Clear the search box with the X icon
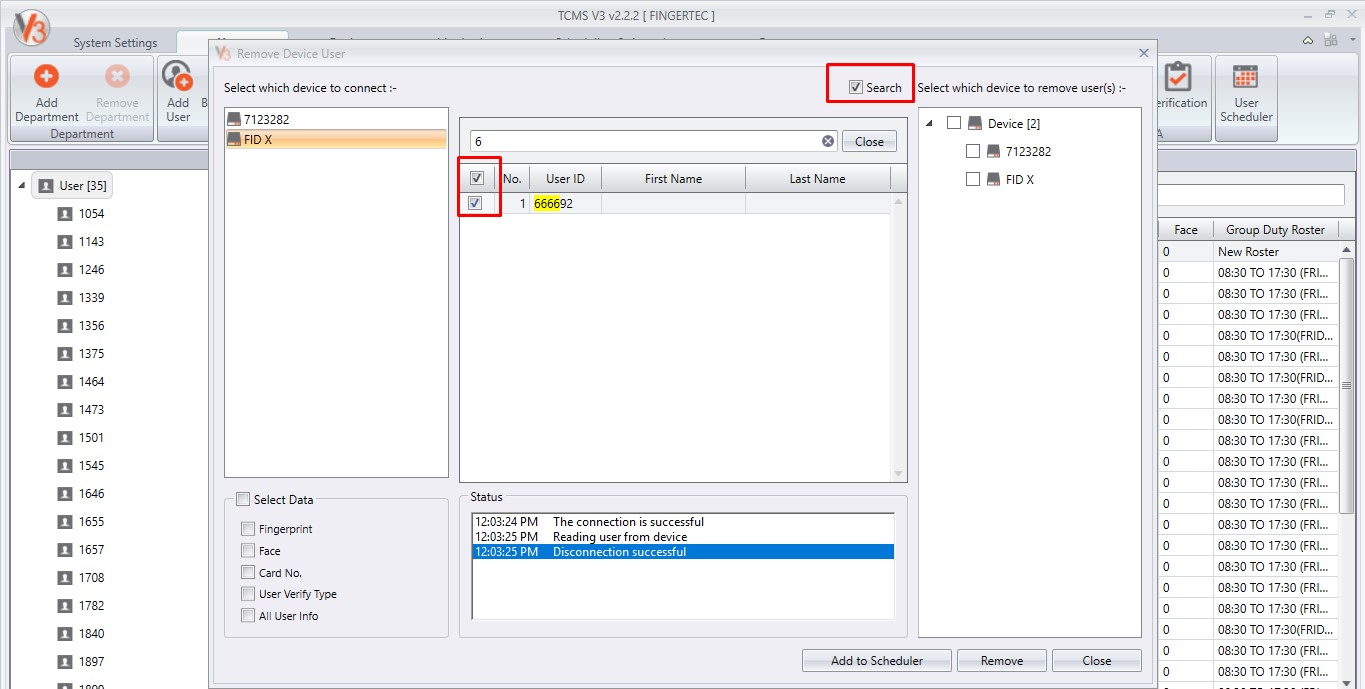Image resolution: width=1365 pixels, height=689 pixels. coord(828,141)
